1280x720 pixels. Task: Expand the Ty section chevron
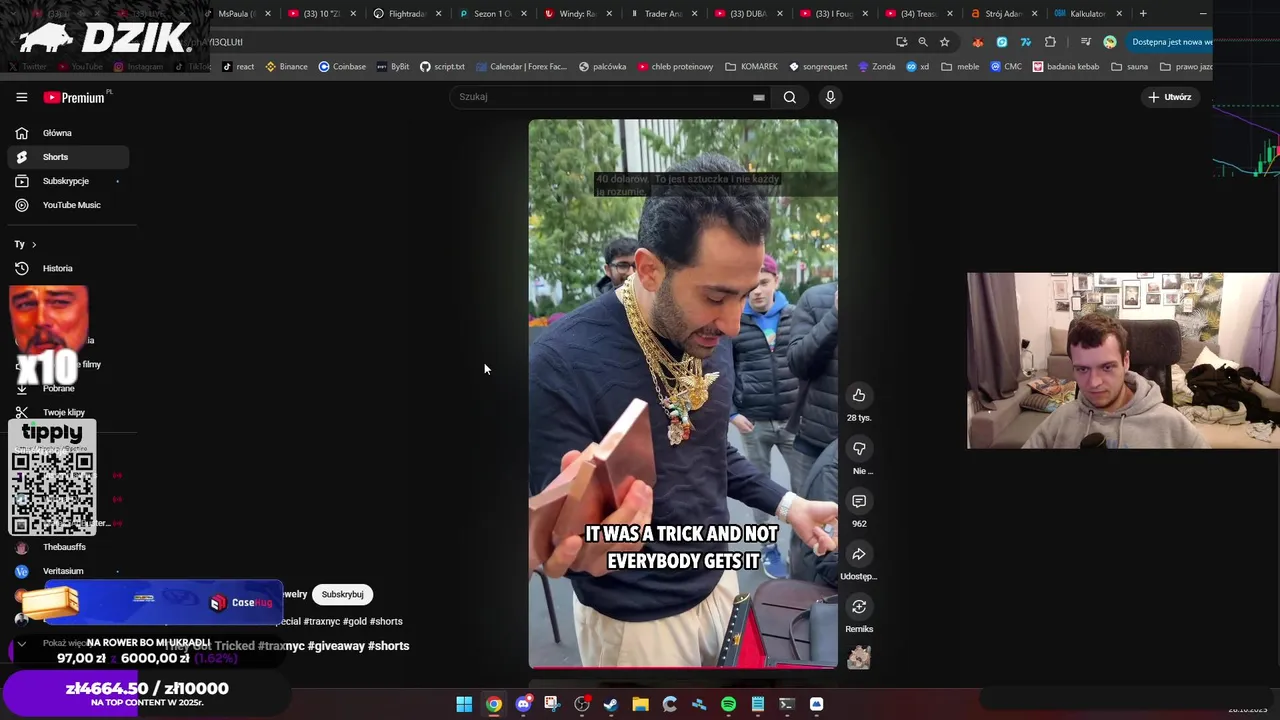(34, 244)
